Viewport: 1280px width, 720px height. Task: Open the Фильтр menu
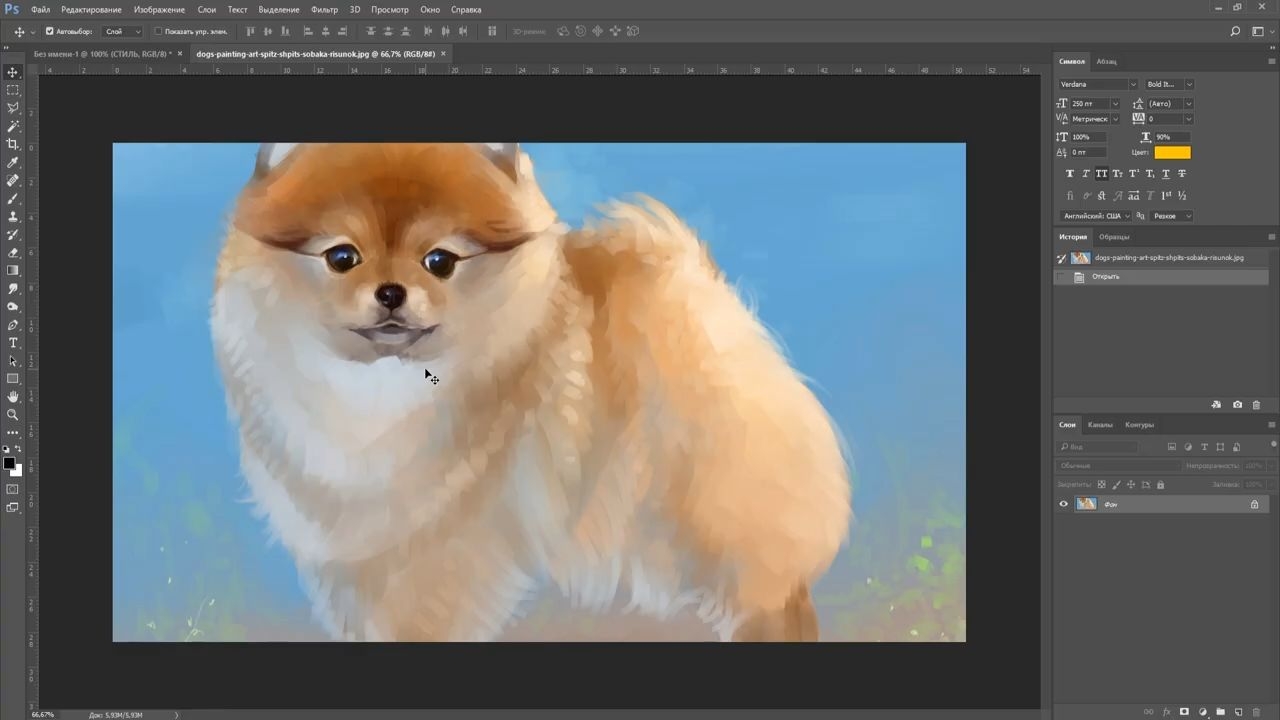324,9
